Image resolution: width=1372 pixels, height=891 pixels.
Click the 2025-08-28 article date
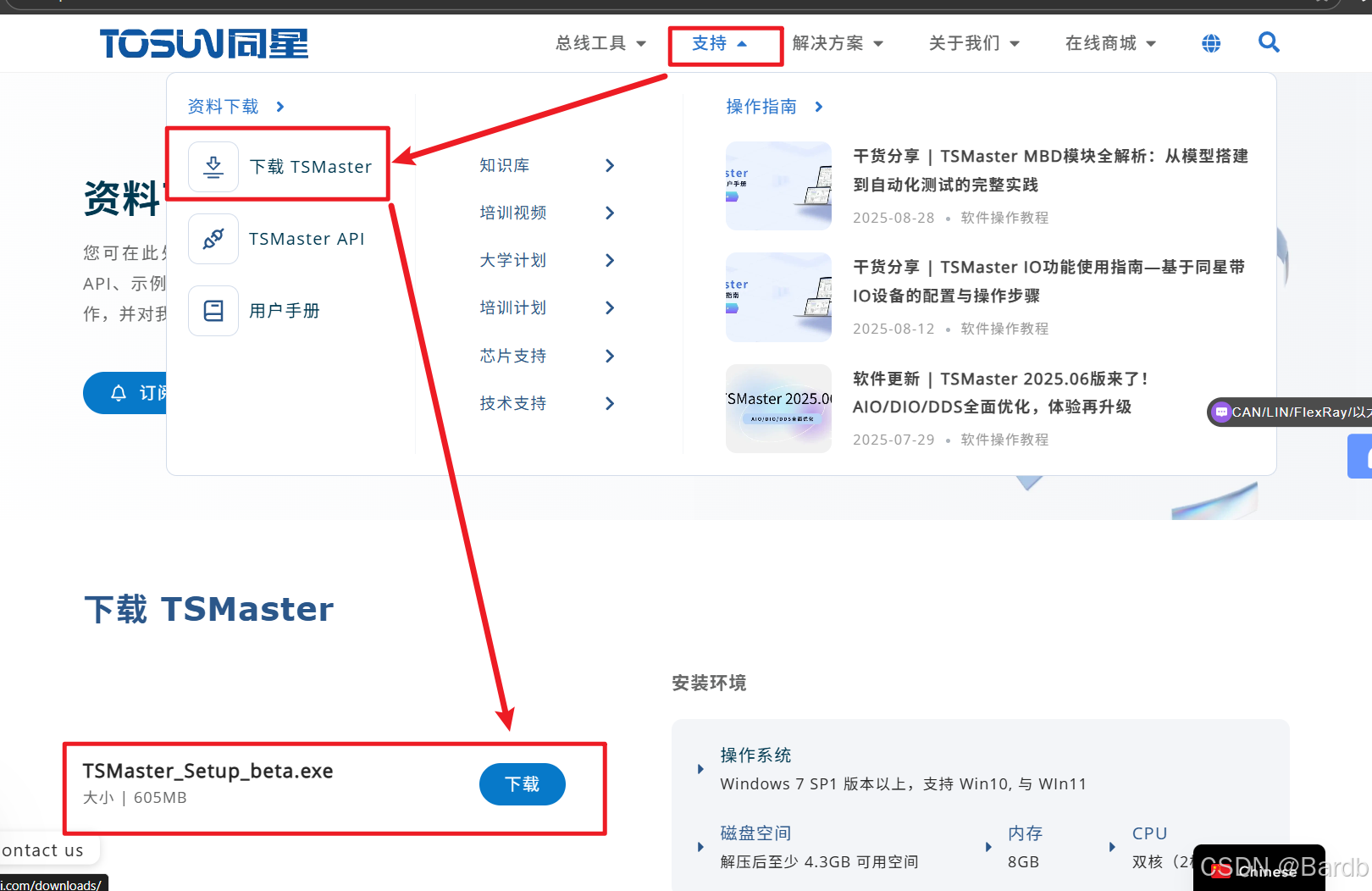tap(893, 218)
